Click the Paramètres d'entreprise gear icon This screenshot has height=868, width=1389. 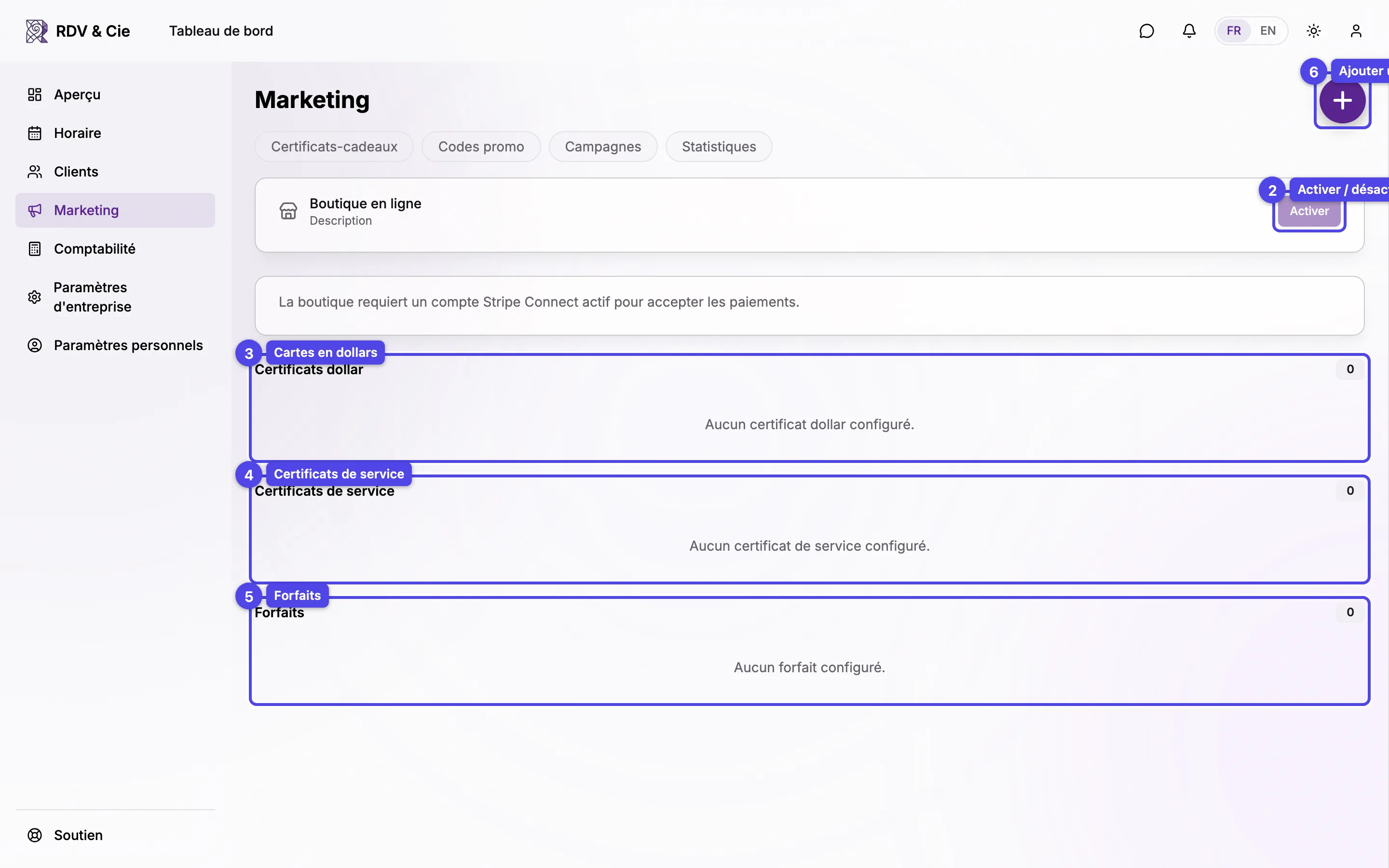(34, 297)
